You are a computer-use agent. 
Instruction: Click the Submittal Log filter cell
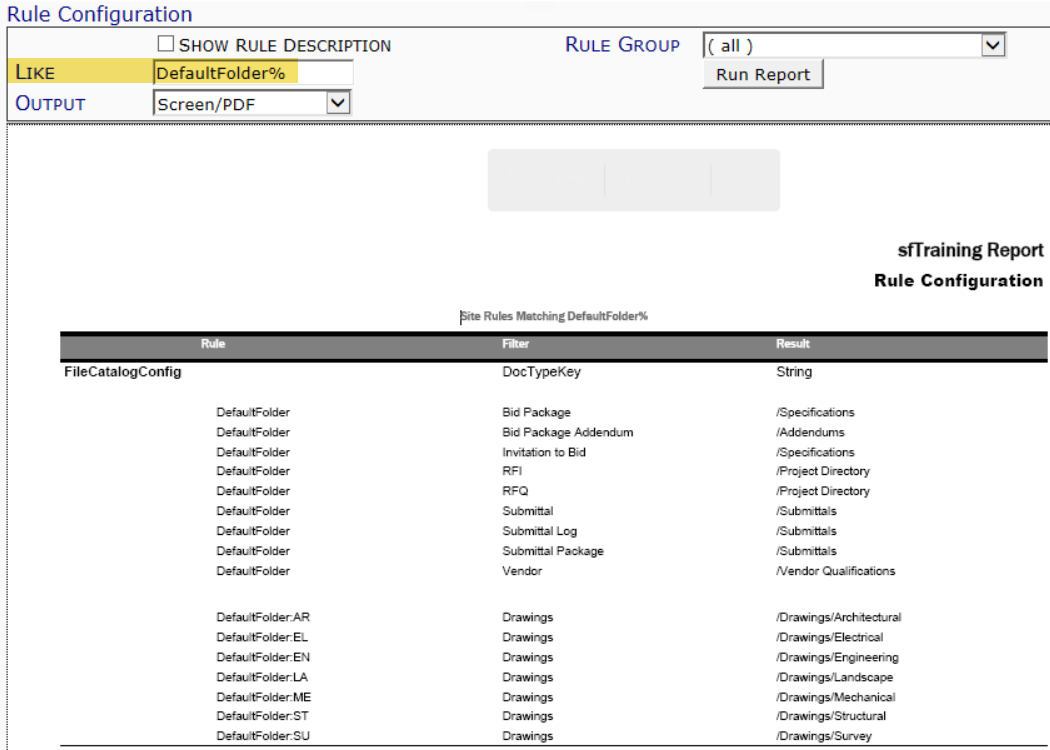click(x=540, y=531)
